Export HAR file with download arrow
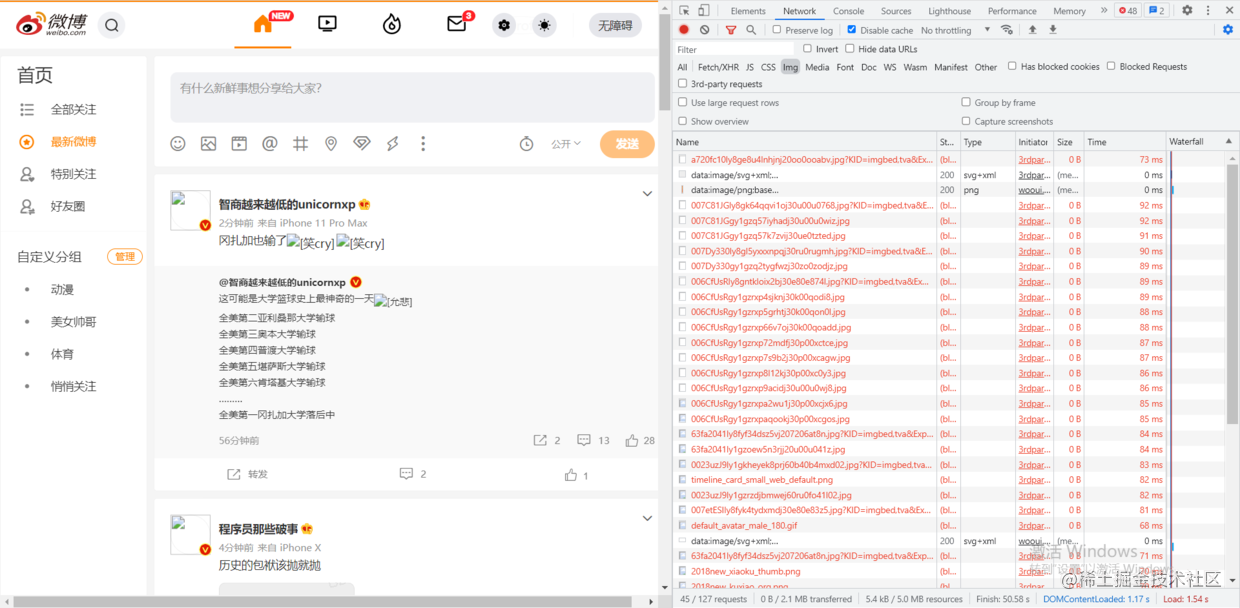The image size is (1240, 608). 1052,30
